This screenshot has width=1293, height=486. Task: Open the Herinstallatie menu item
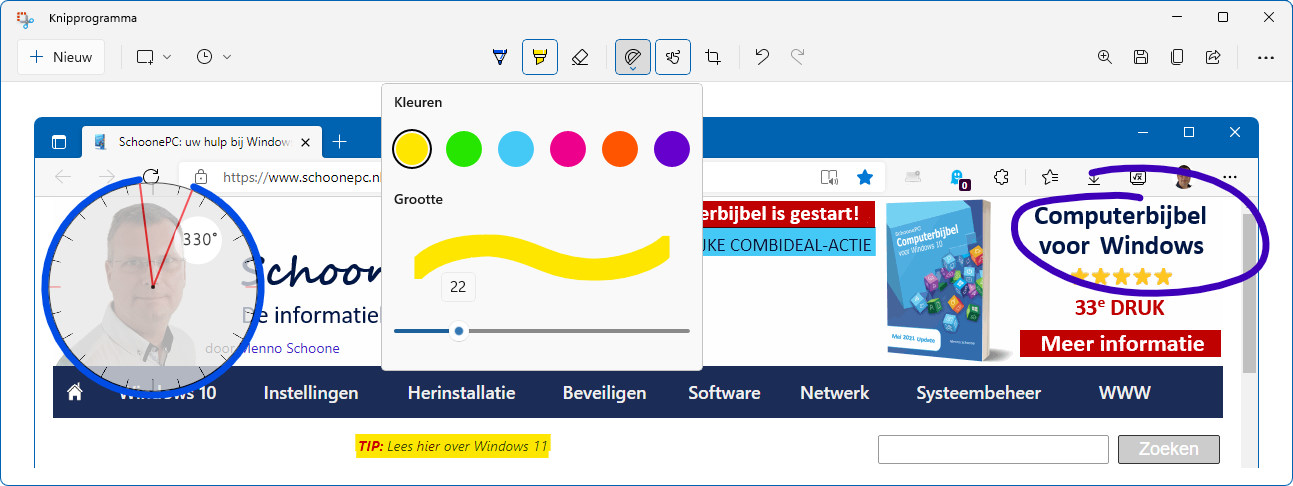point(461,393)
